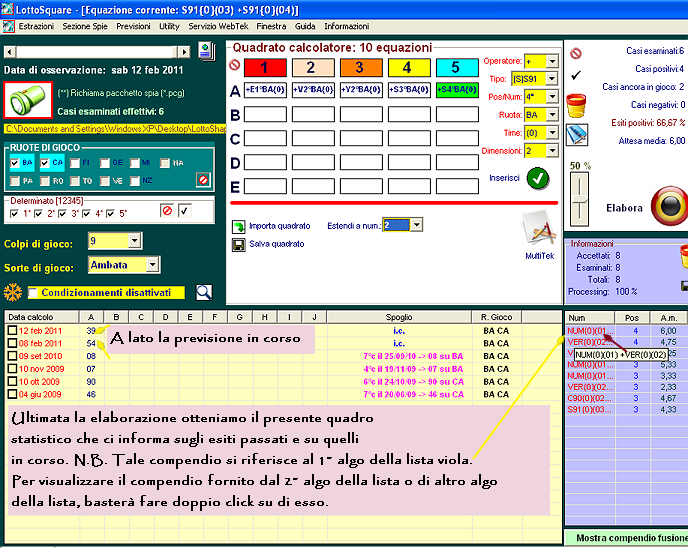Viewport: 688px width, 548px height.
Task: Toggle the 1° determinato checkbox
Action: (x=14, y=214)
